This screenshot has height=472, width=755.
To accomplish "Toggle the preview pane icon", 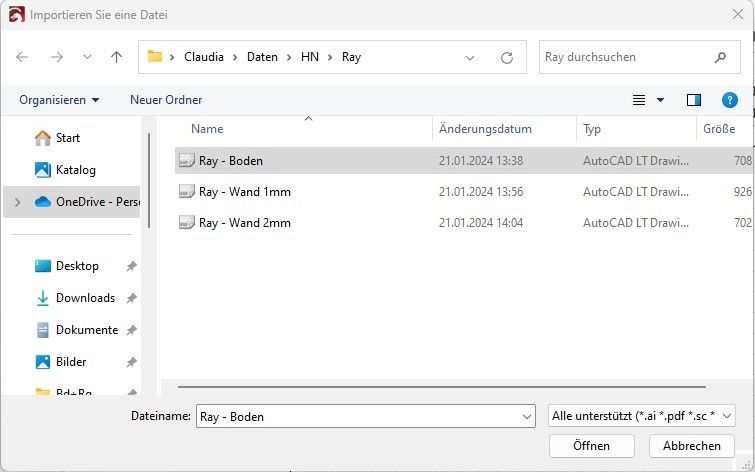I will [694, 100].
